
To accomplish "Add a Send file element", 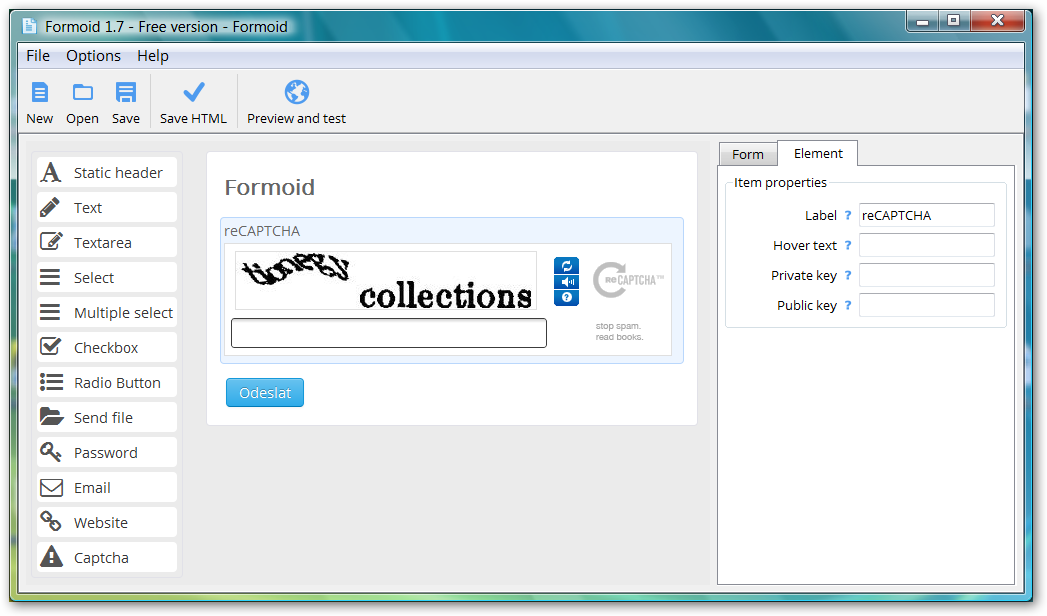I will (x=108, y=417).
